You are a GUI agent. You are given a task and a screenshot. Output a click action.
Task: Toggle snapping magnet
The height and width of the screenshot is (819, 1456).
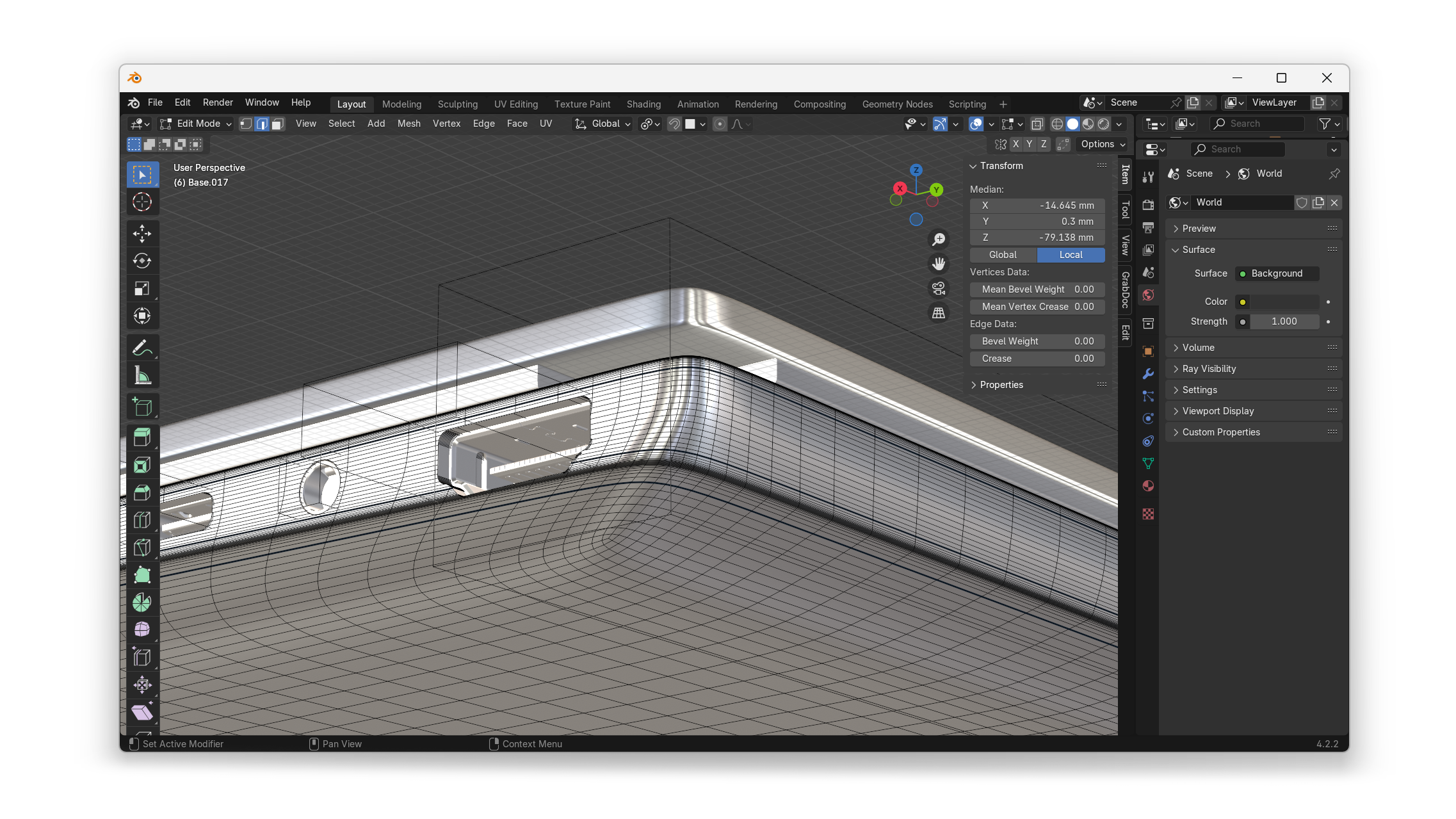click(674, 124)
